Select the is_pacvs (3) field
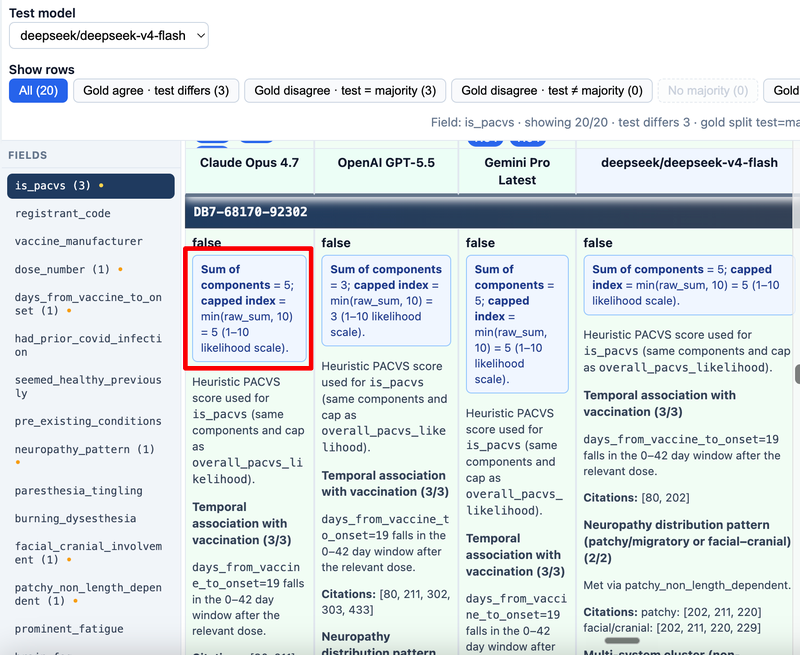 [91, 186]
